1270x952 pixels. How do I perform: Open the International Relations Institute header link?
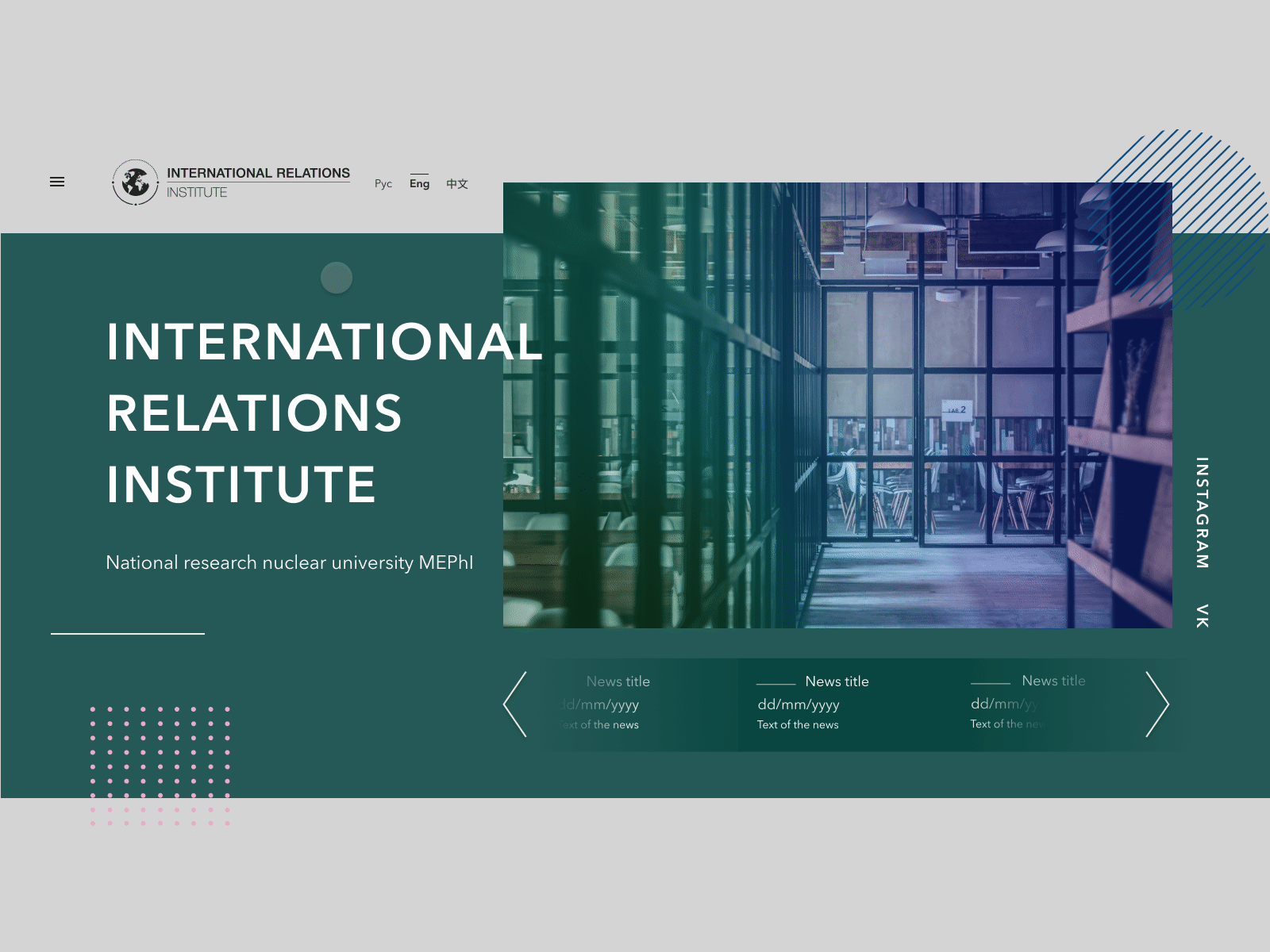coord(258,182)
